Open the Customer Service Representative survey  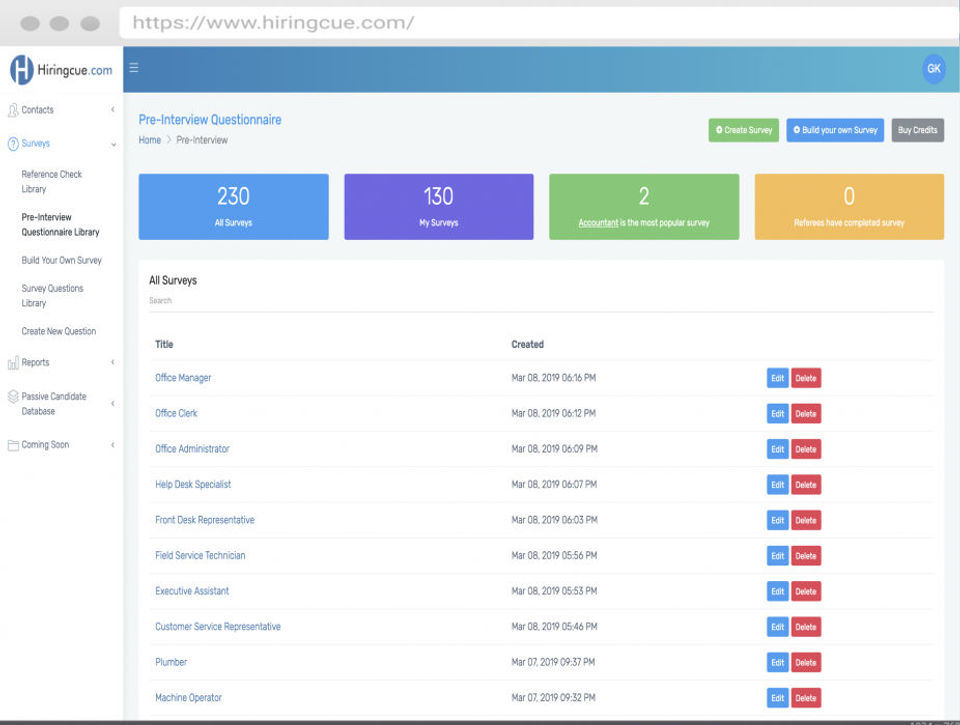click(x=218, y=626)
